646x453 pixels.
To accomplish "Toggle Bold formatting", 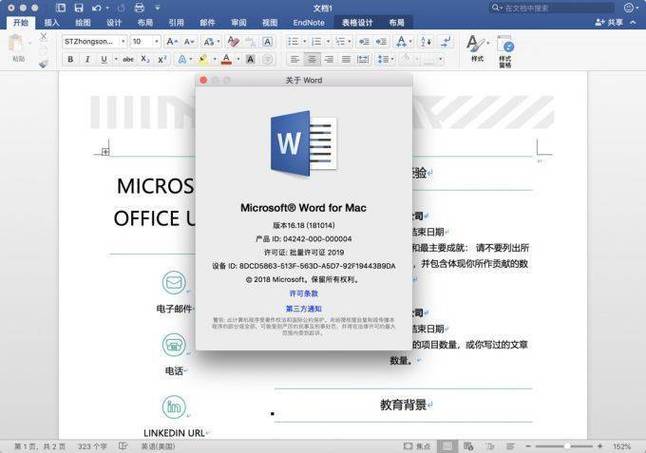I will pos(70,59).
